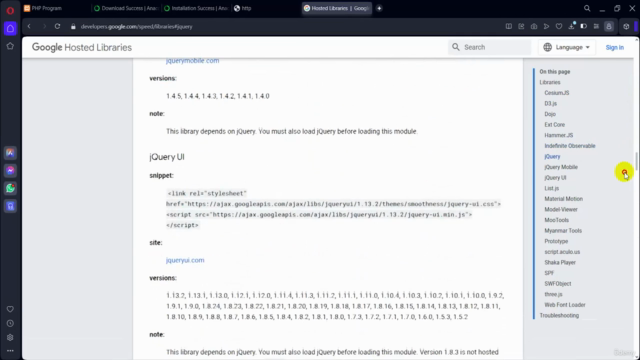Click the purple home icon in Opera sidebar
Screen dimensions: 640x360
tap(10, 29)
